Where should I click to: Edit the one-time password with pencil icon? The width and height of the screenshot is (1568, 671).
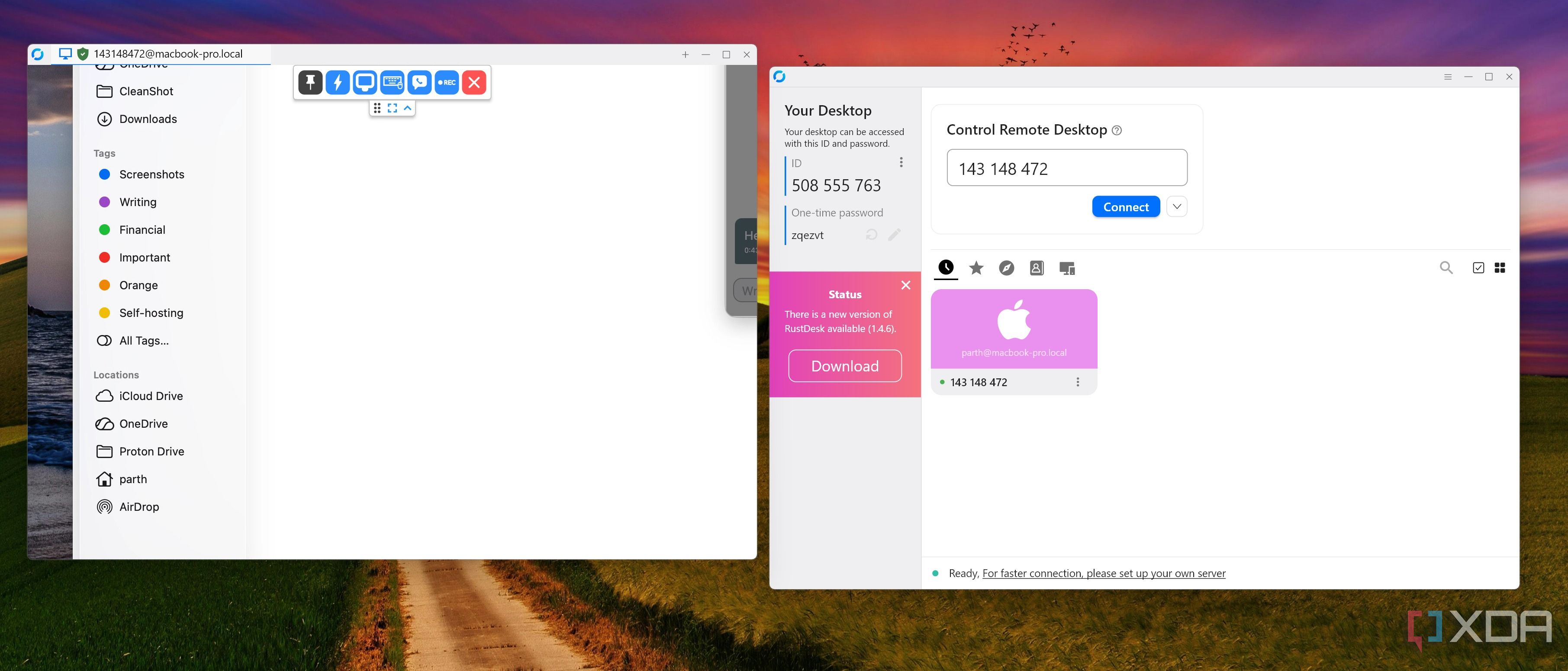click(x=894, y=235)
